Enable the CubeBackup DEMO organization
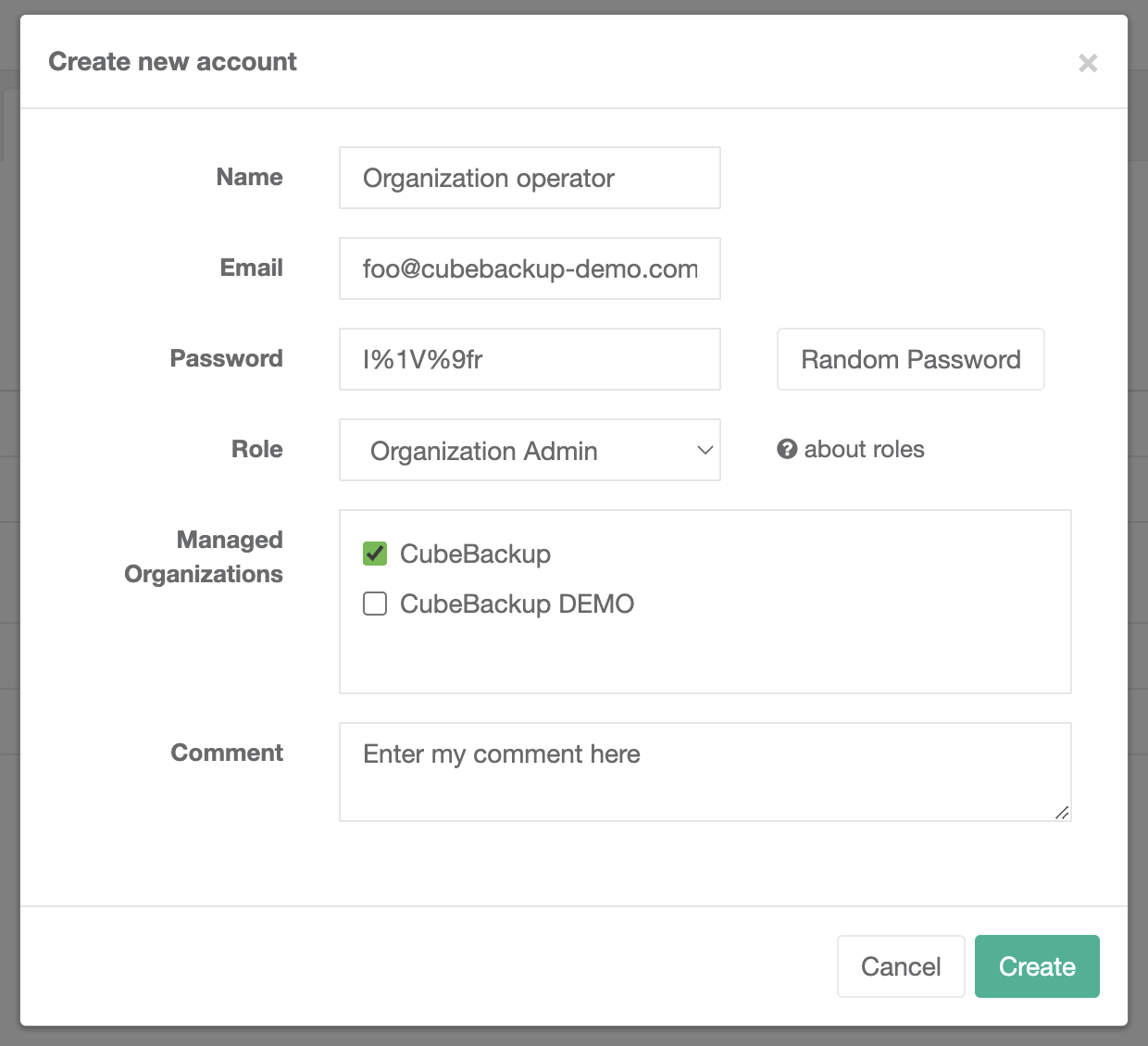This screenshot has height=1046, width=1148. [x=374, y=604]
